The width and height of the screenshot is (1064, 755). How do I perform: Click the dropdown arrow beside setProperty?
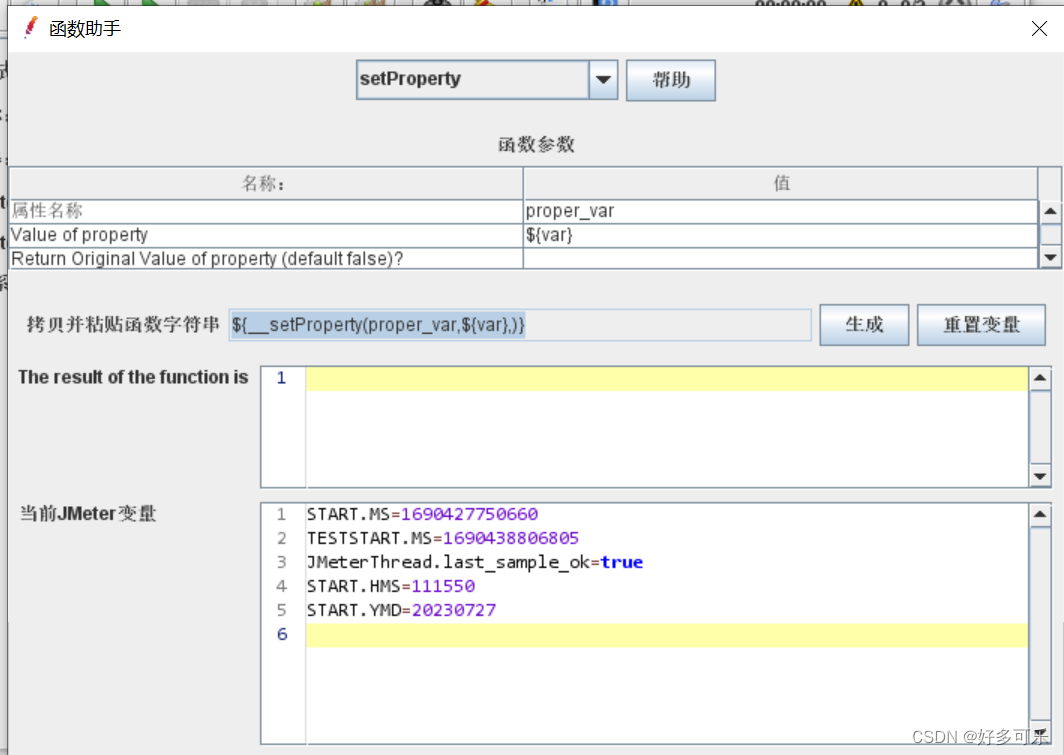tap(603, 79)
